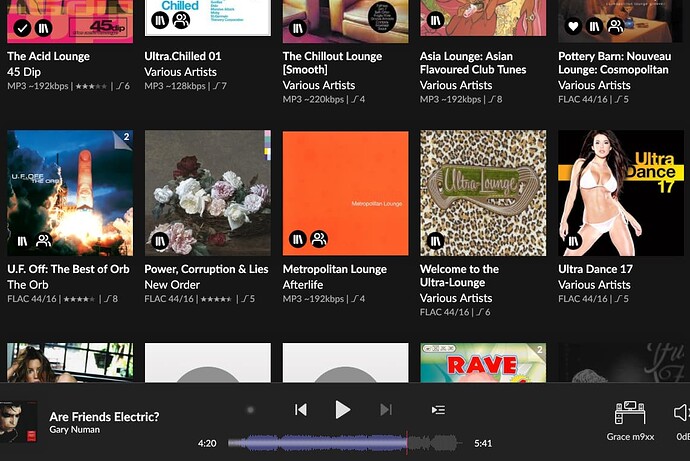Click the library badge on The Chillout Lounge cover
This screenshot has height=461, width=690.
(x=298, y=28)
